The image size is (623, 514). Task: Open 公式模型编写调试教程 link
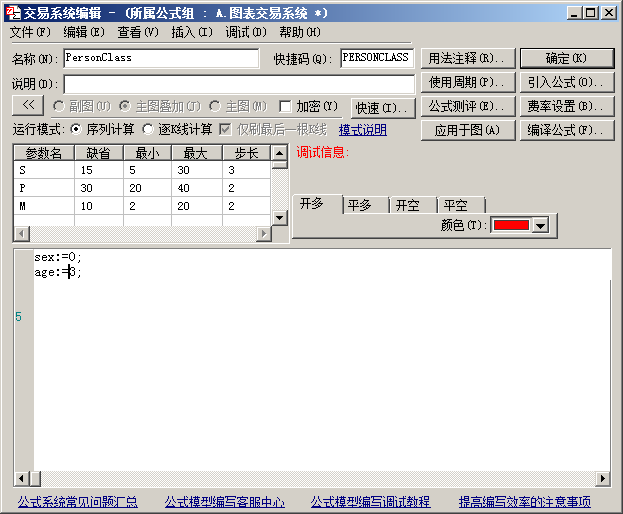click(x=371, y=502)
